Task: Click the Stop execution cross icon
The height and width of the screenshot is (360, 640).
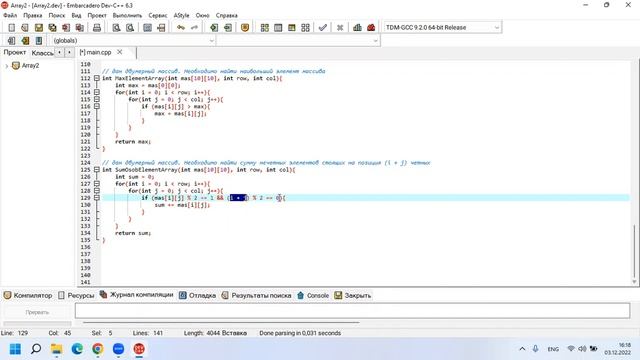Action: click(x=340, y=28)
